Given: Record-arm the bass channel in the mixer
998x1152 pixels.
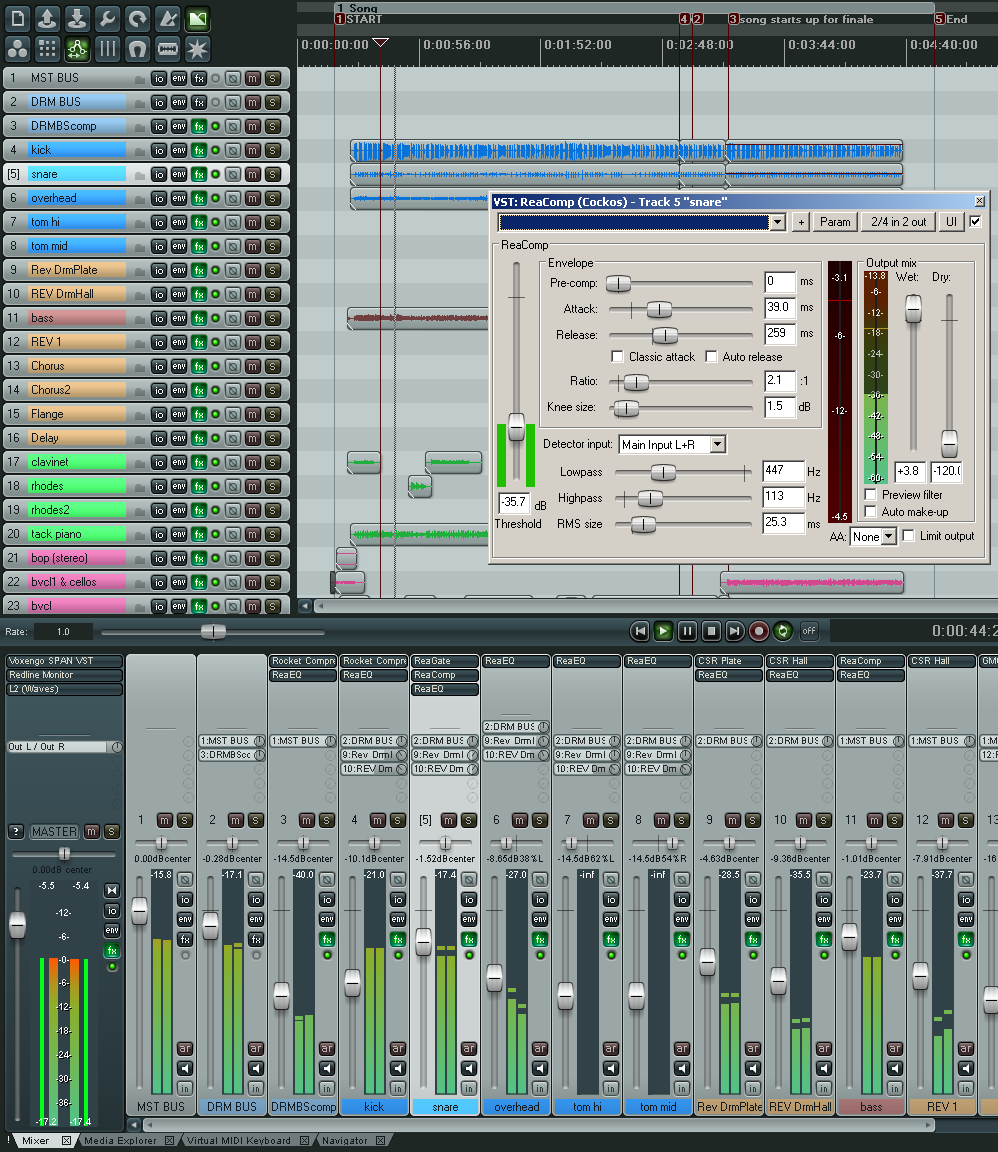Looking at the screenshot, I should 895,1048.
